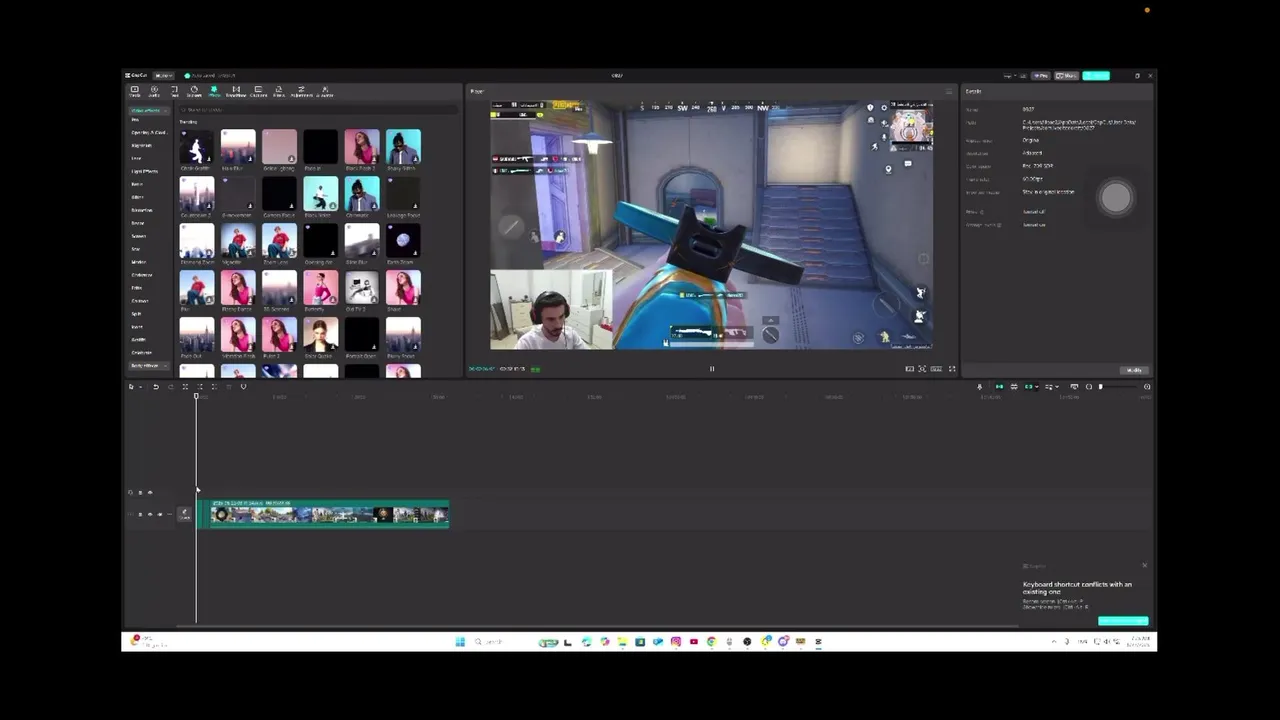Open the Adjustment tab icon

pos(301,90)
